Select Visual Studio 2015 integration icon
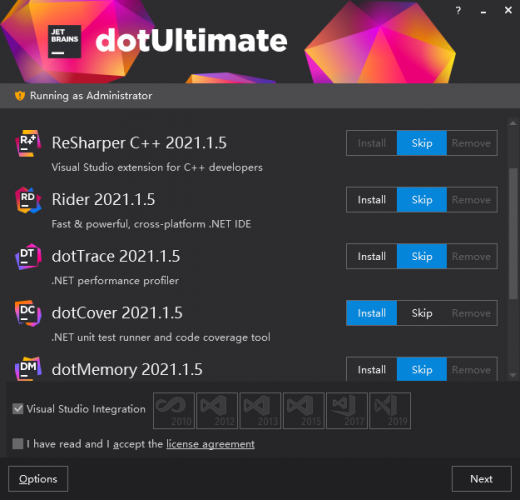 click(x=304, y=411)
